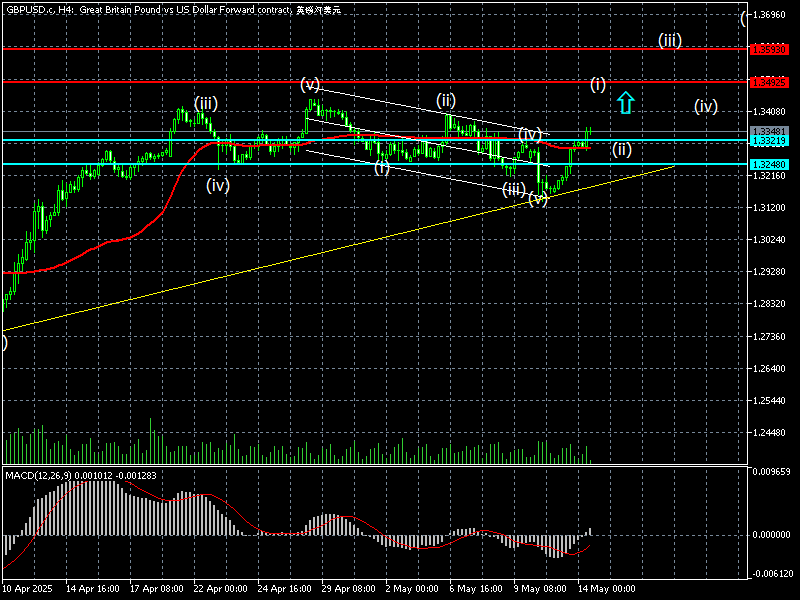Click the gray 1.33481 current price tag

pyautogui.click(x=769, y=131)
